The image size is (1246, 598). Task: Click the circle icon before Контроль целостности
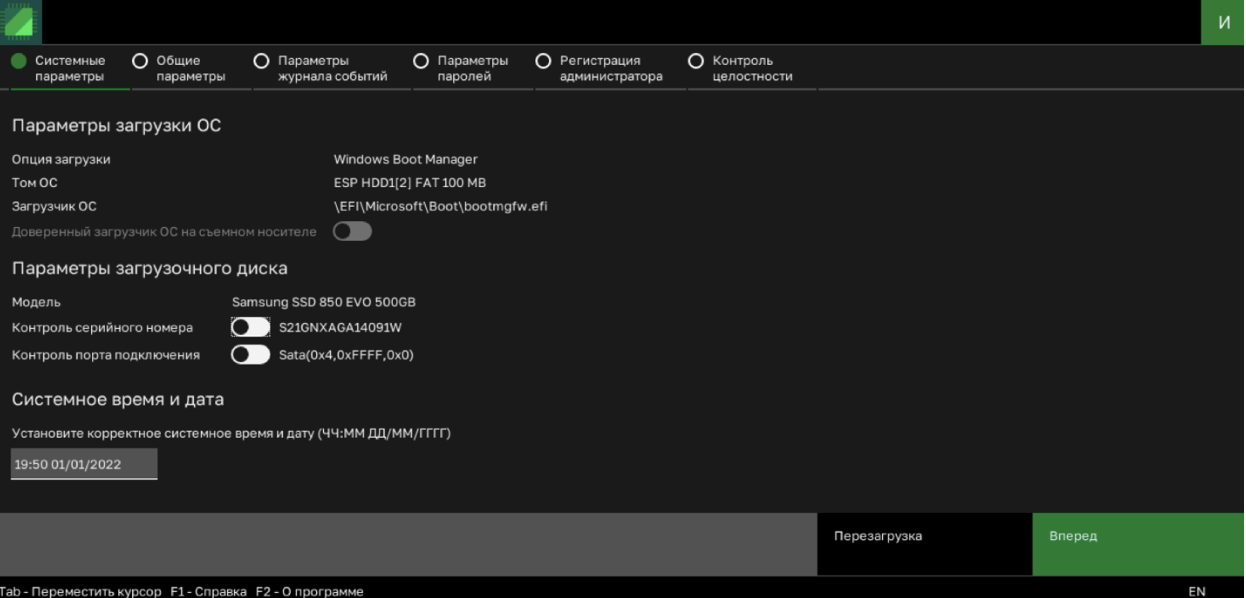pos(695,60)
